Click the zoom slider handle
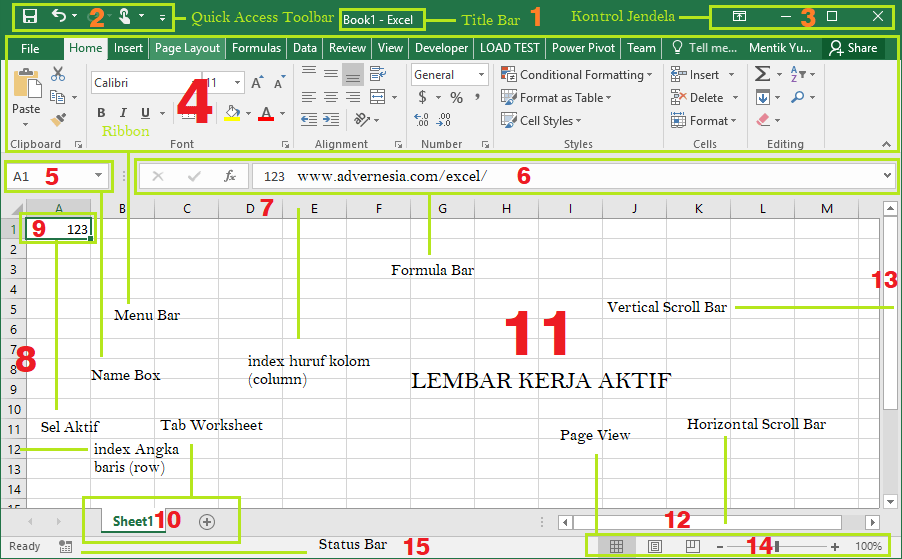This screenshot has height=559, width=902. point(777,546)
